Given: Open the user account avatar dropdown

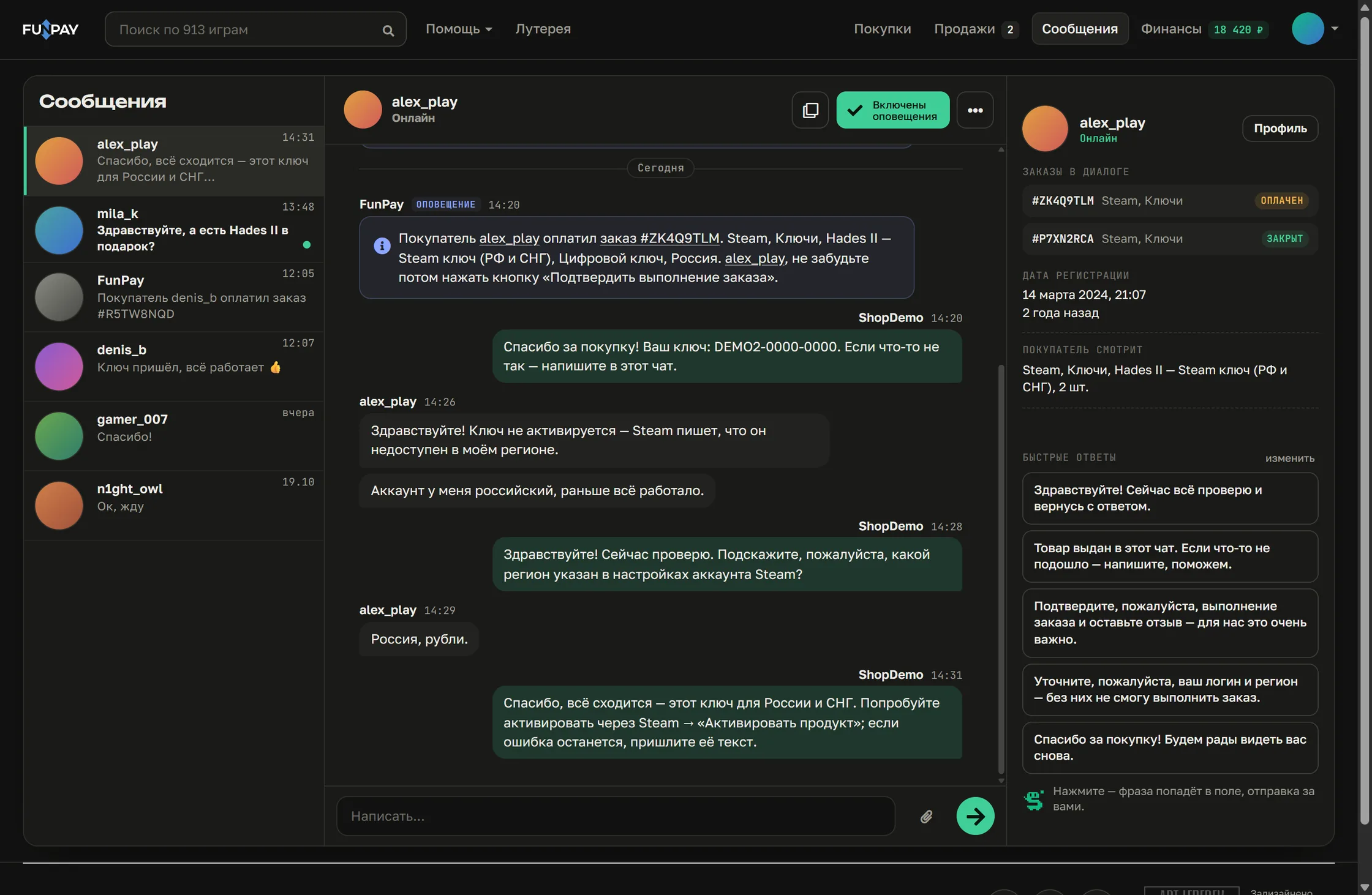Looking at the screenshot, I should point(1314,29).
